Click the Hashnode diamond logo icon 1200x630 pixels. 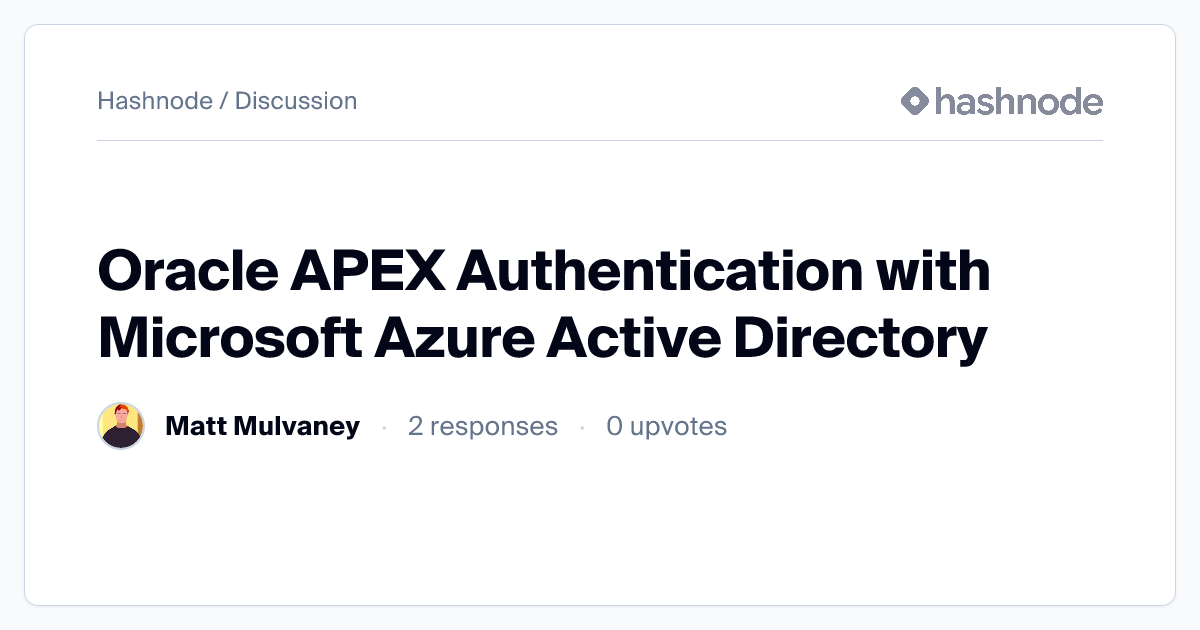915,101
